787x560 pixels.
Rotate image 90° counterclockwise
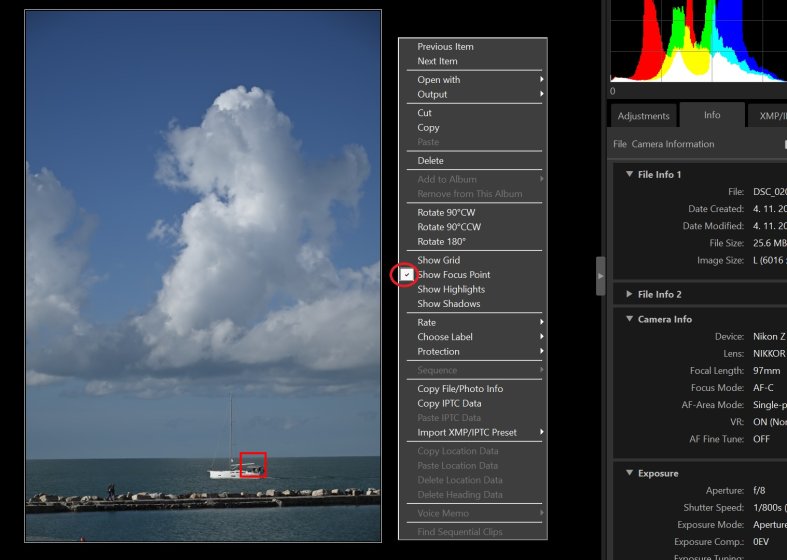(x=473, y=227)
